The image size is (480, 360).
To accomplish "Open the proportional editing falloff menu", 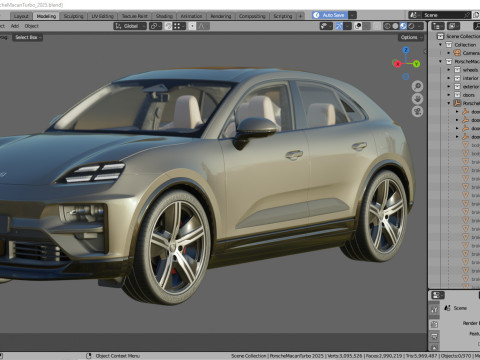I will [x=203, y=26].
